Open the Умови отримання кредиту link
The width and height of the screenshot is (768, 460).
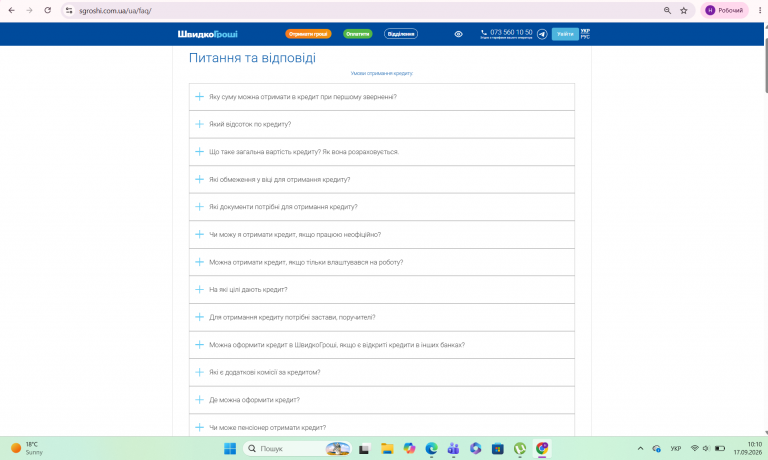[x=382, y=73]
